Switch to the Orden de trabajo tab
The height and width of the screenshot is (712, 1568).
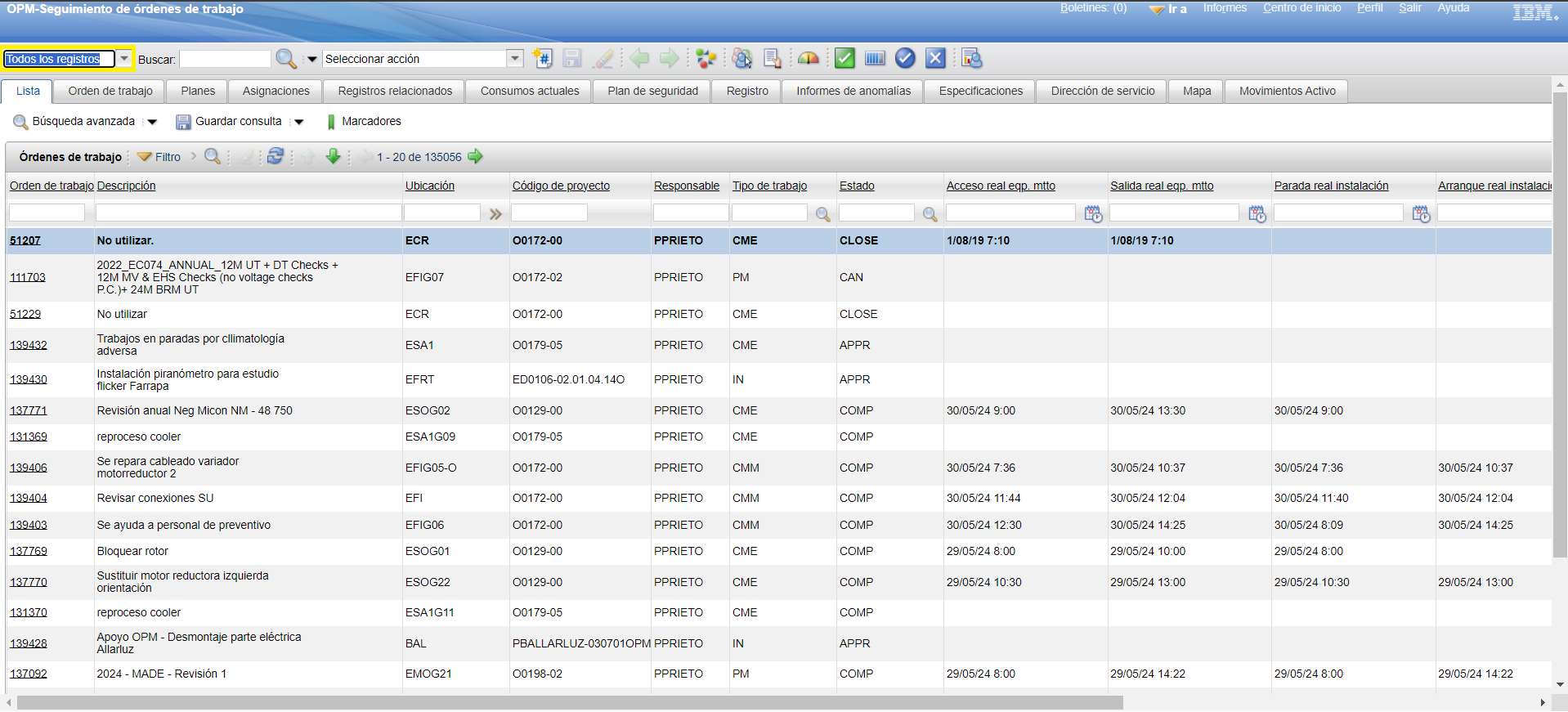(110, 91)
